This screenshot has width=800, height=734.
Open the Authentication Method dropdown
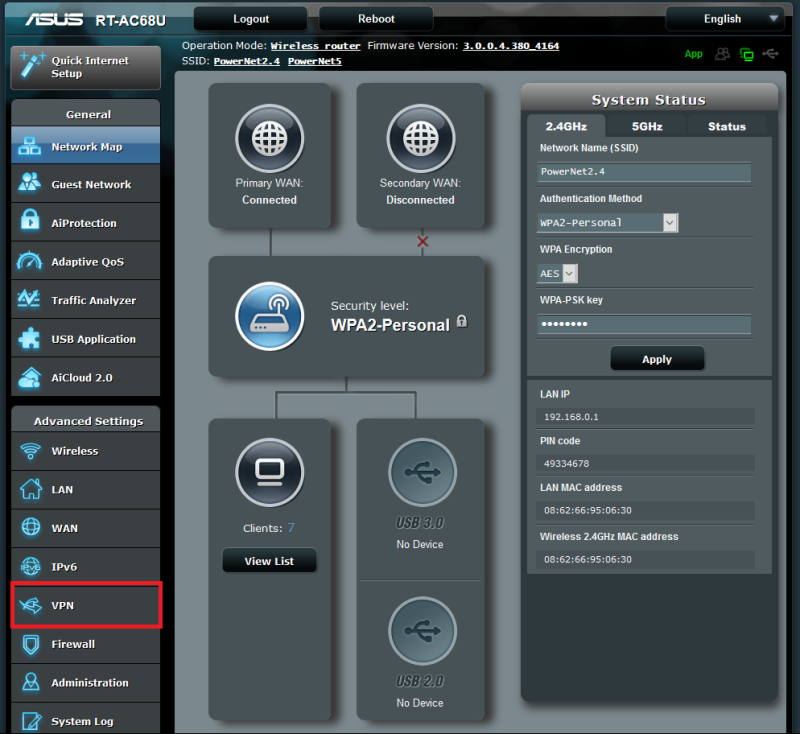(x=608, y=222)
